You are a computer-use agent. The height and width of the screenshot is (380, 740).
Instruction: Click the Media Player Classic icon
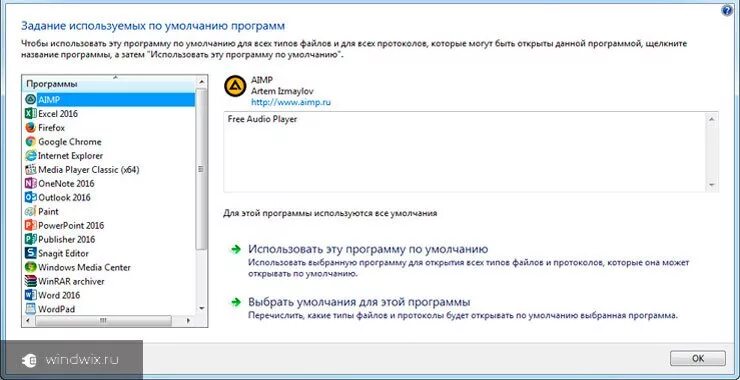click(x=31, y=169)
